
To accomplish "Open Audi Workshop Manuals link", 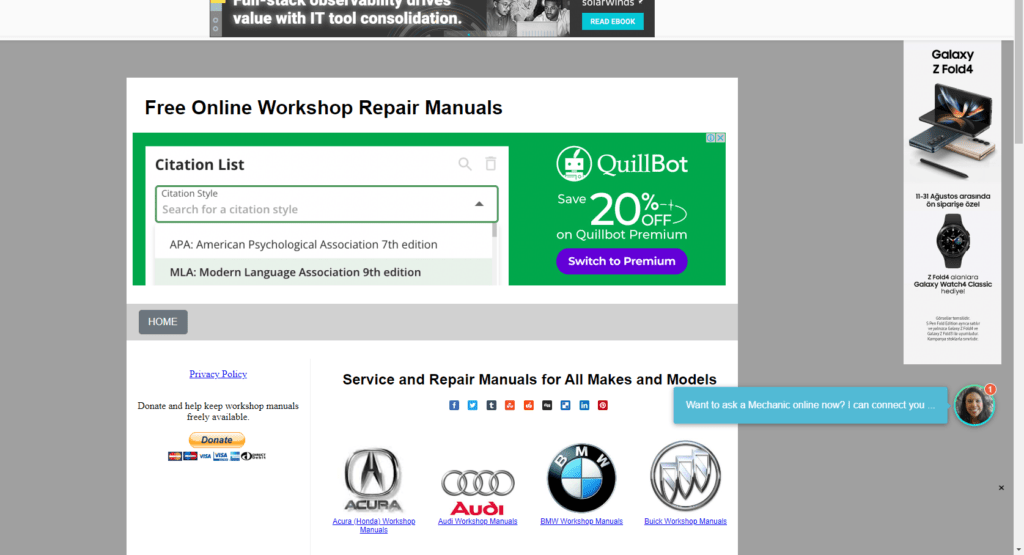I will pyautogui.click(x=477, y=521).
